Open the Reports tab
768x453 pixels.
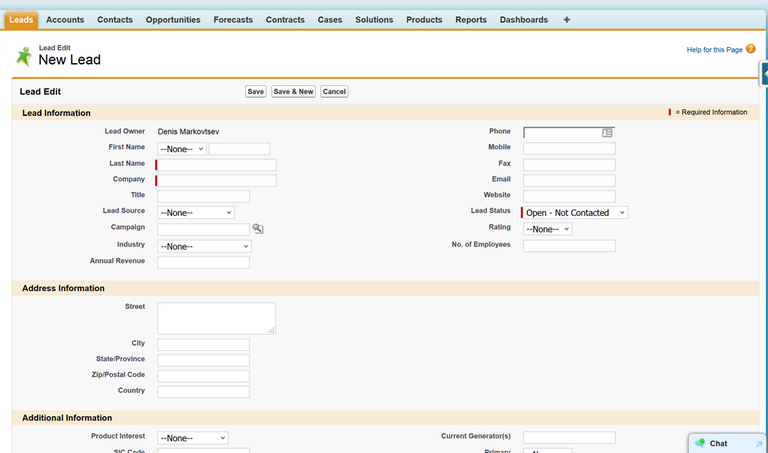(x=471, y=20)
